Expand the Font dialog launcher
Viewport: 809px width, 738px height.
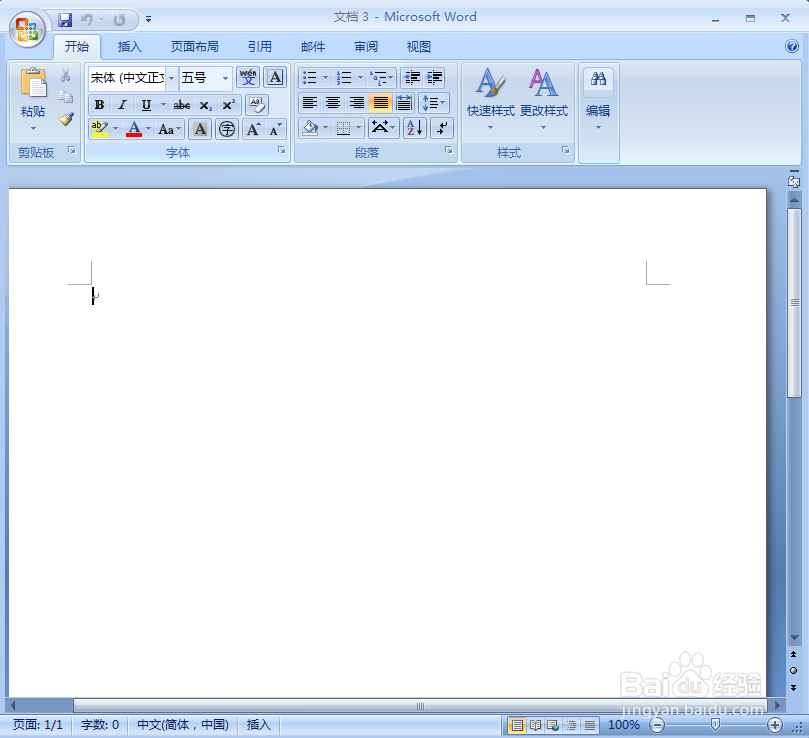point(281,150)
